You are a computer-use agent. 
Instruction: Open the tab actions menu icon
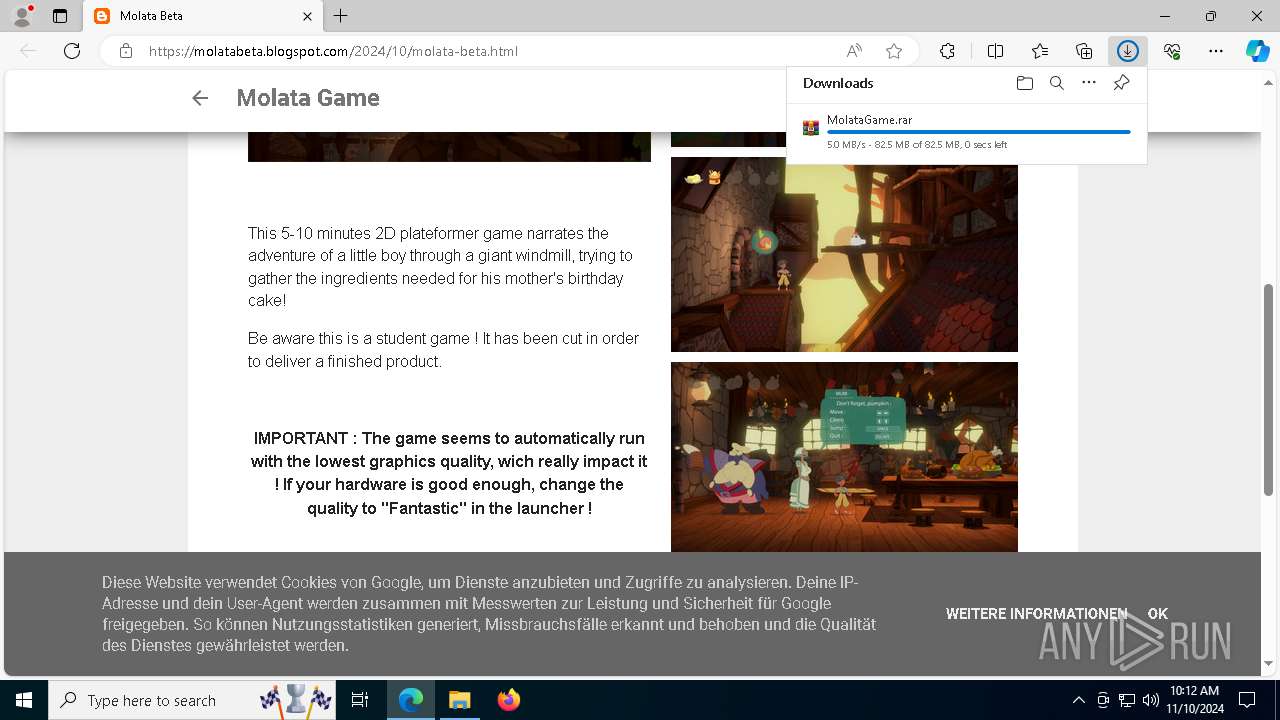(60, 16)
